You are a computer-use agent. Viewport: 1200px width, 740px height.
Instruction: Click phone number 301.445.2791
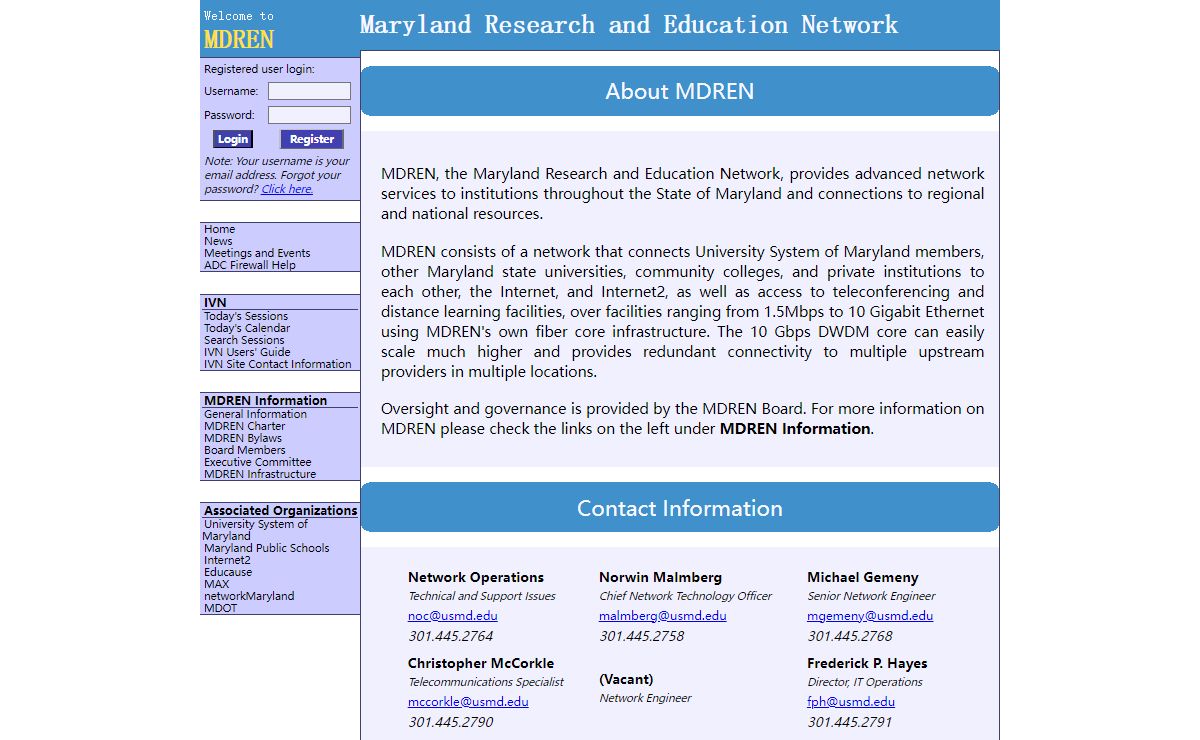(x=849, y=722)
